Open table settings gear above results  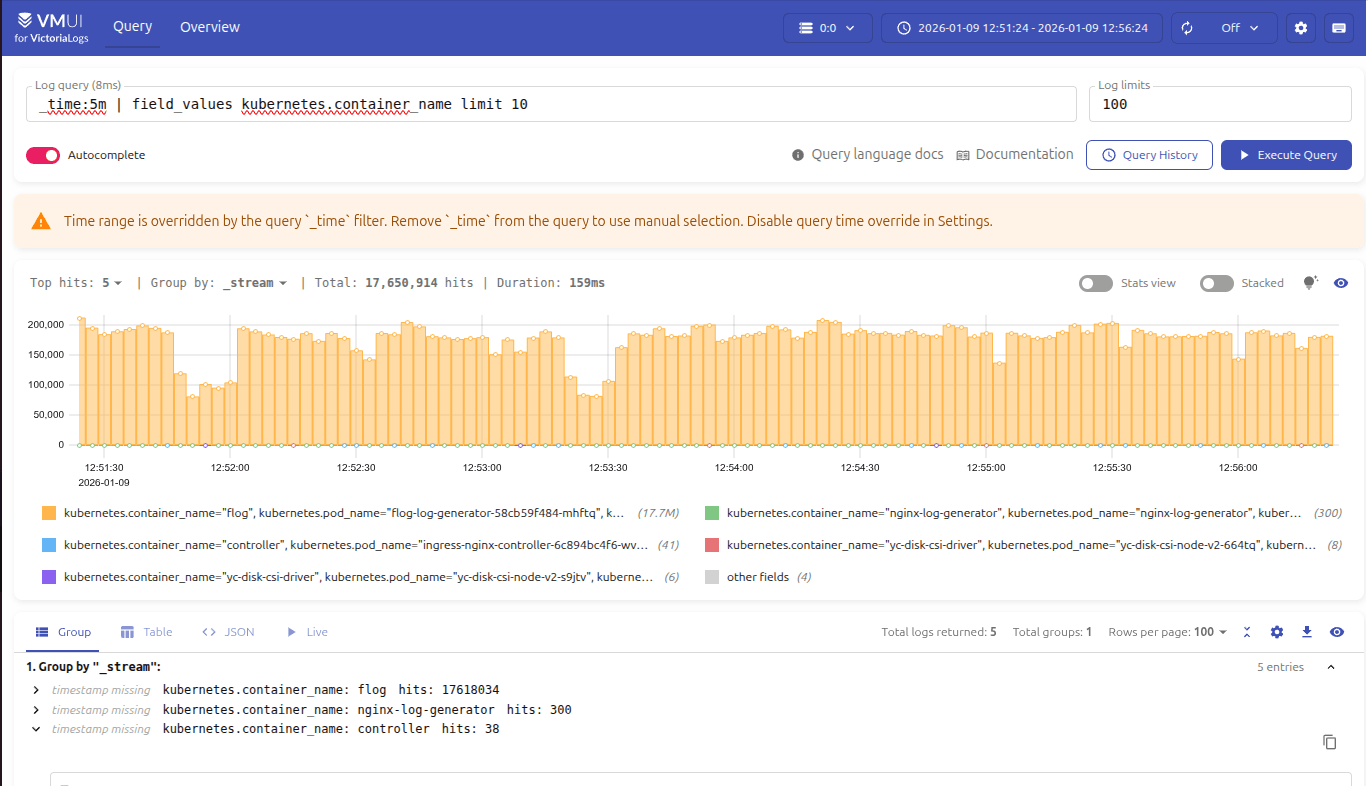(x=1277, y=632)
